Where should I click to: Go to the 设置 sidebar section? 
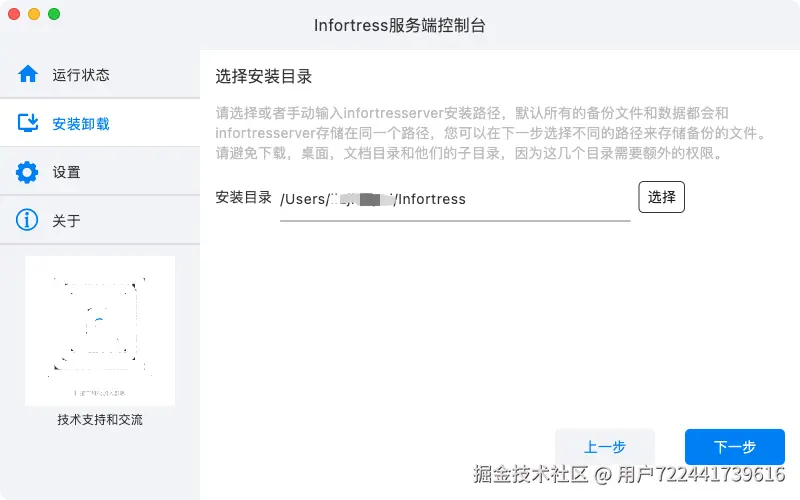[100, 172]
